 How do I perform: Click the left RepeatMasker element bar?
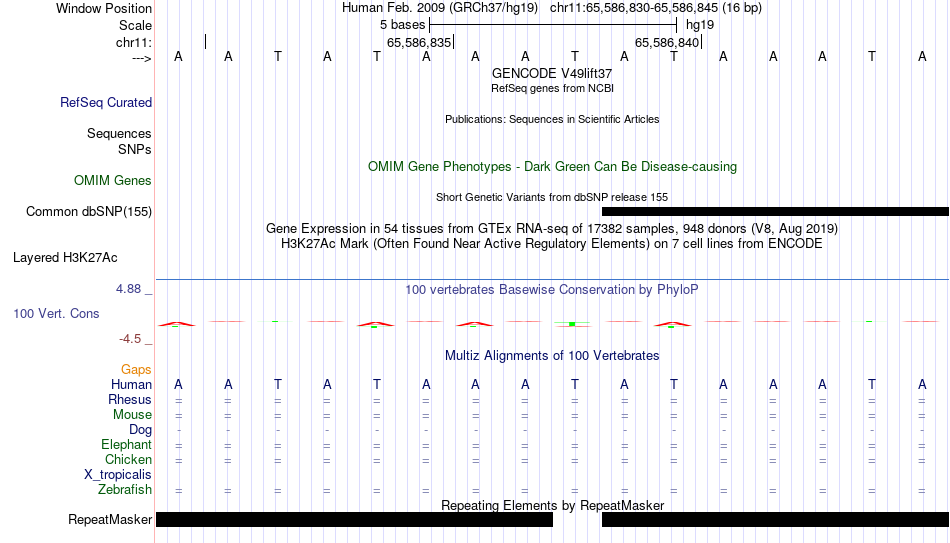click(354, 519)
